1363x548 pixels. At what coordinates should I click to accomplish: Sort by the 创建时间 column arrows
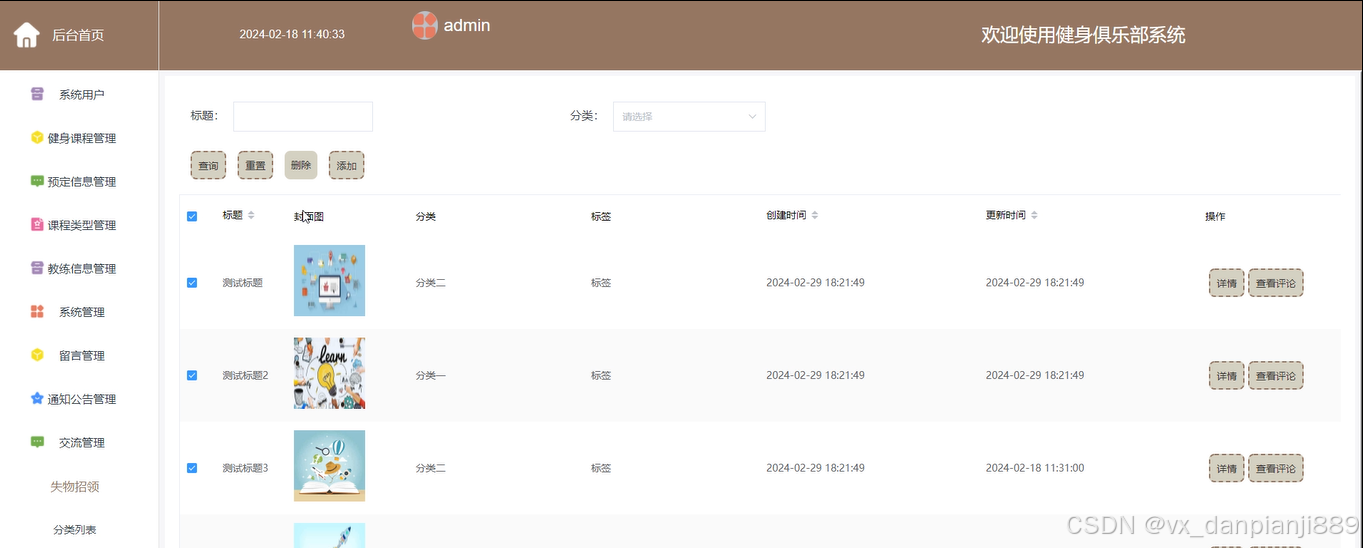[x=815, y=215]
